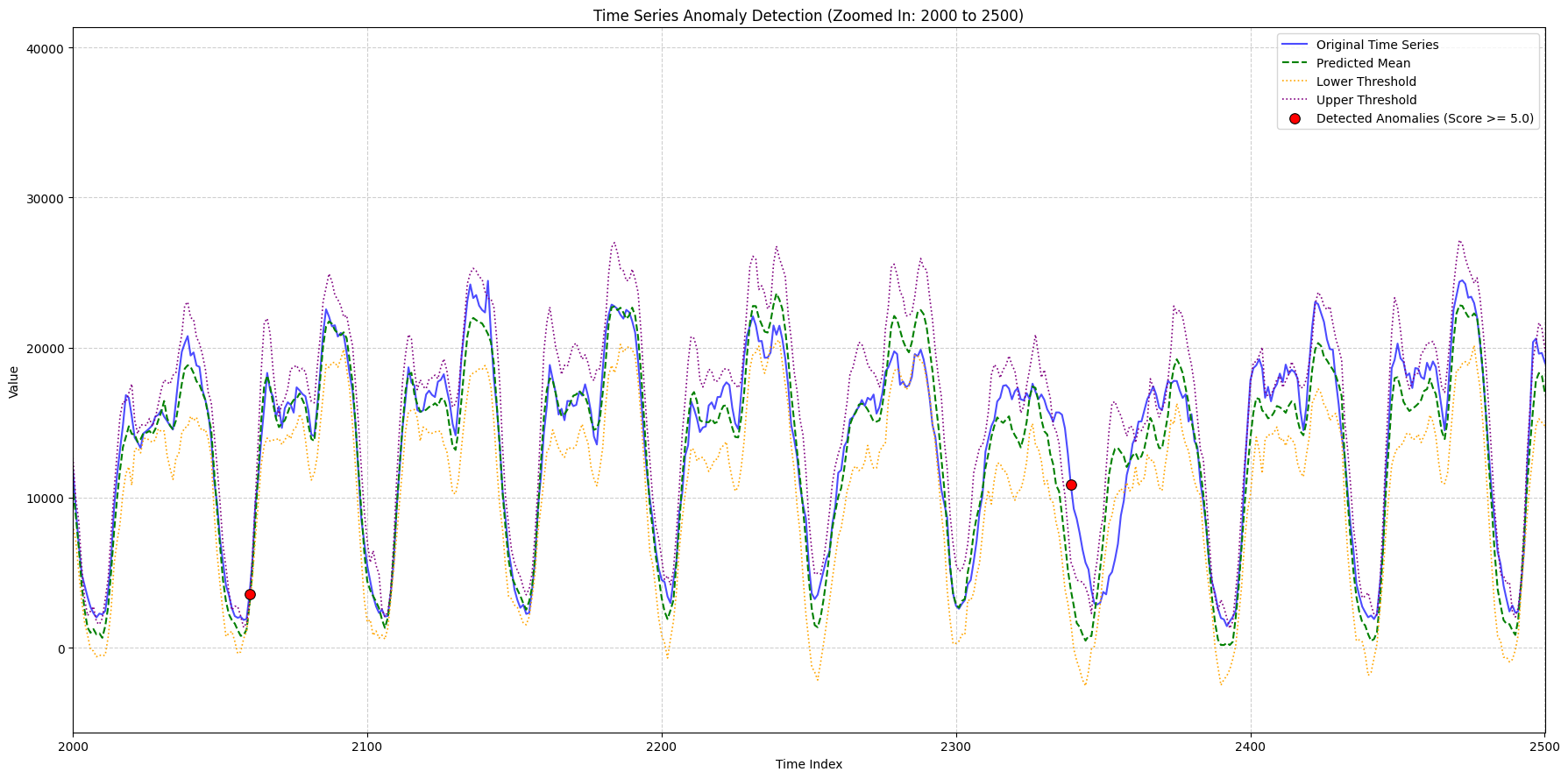Image resolution: width=1568 pixels, height=779 pixels.
Task: Click the green dashed Predicted Mean legend line
Action: point(1295,63)
